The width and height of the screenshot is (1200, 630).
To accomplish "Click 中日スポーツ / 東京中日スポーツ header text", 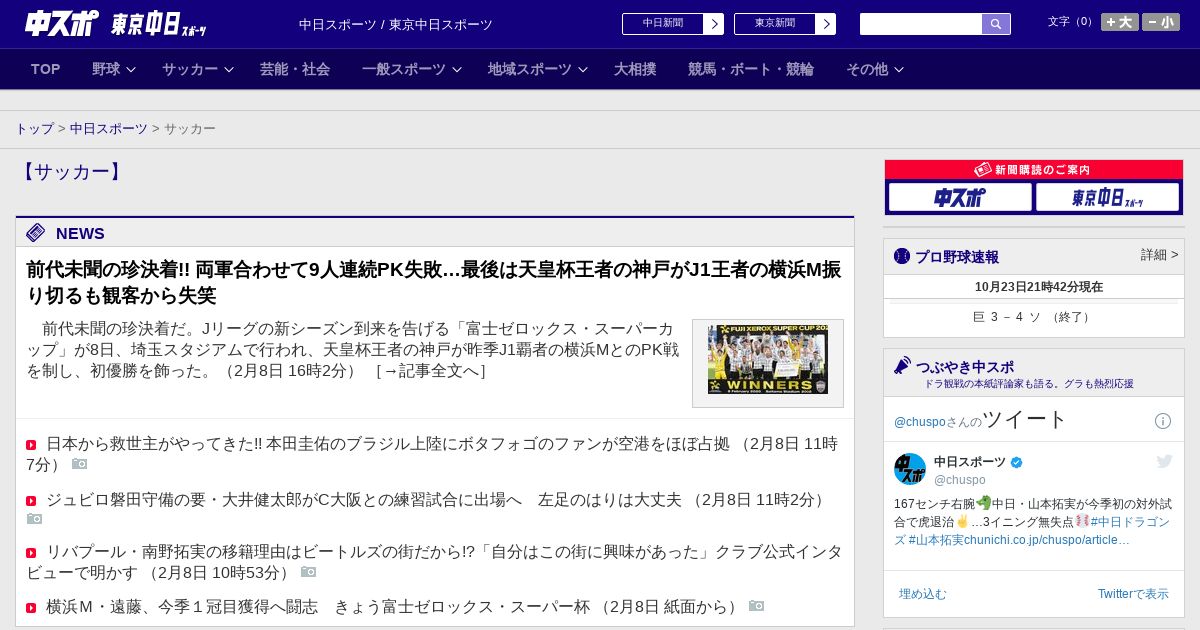I will [x=396, y=24].
